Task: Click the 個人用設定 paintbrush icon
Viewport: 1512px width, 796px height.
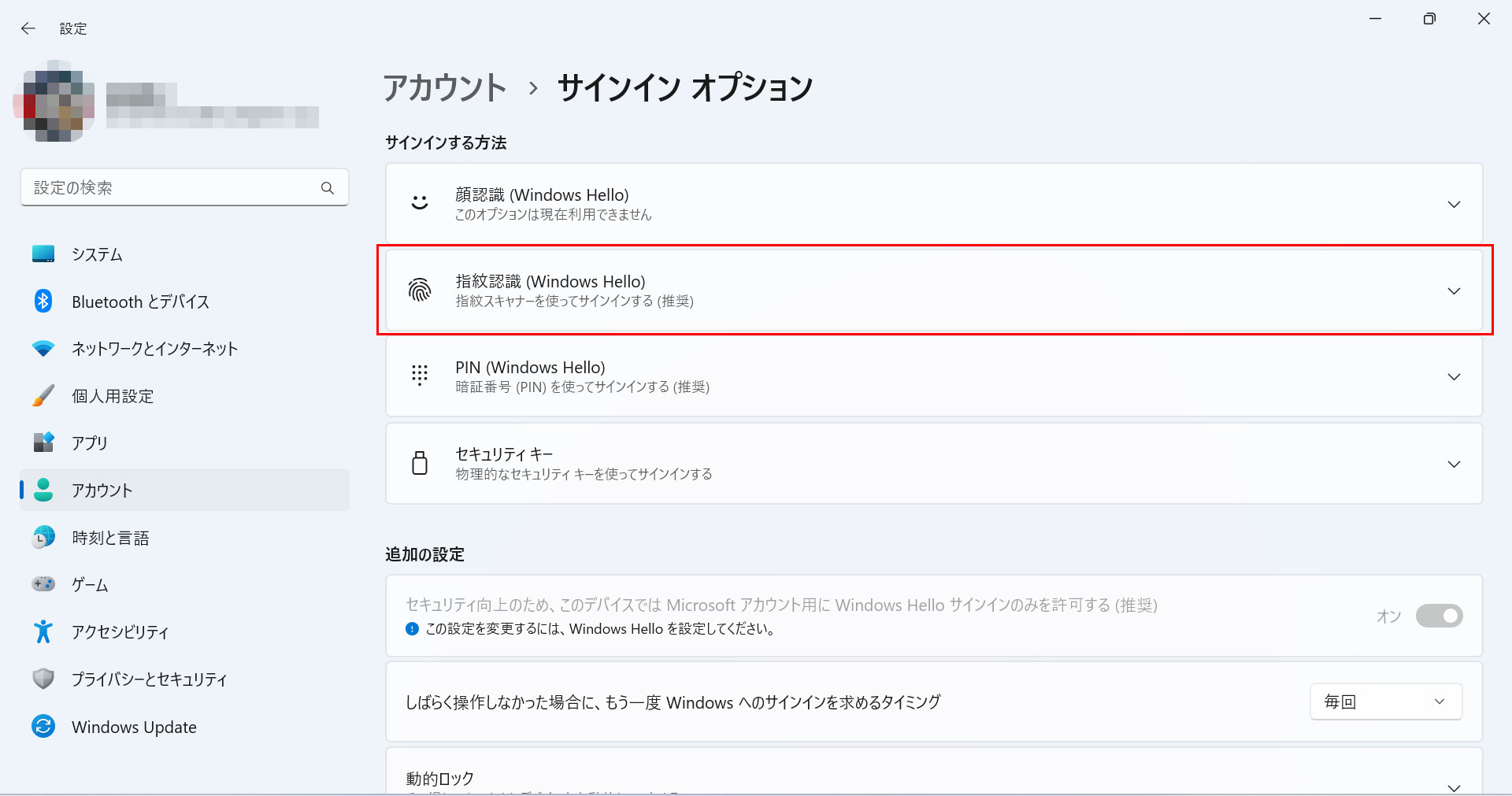Action: click(x=43, y=395)
